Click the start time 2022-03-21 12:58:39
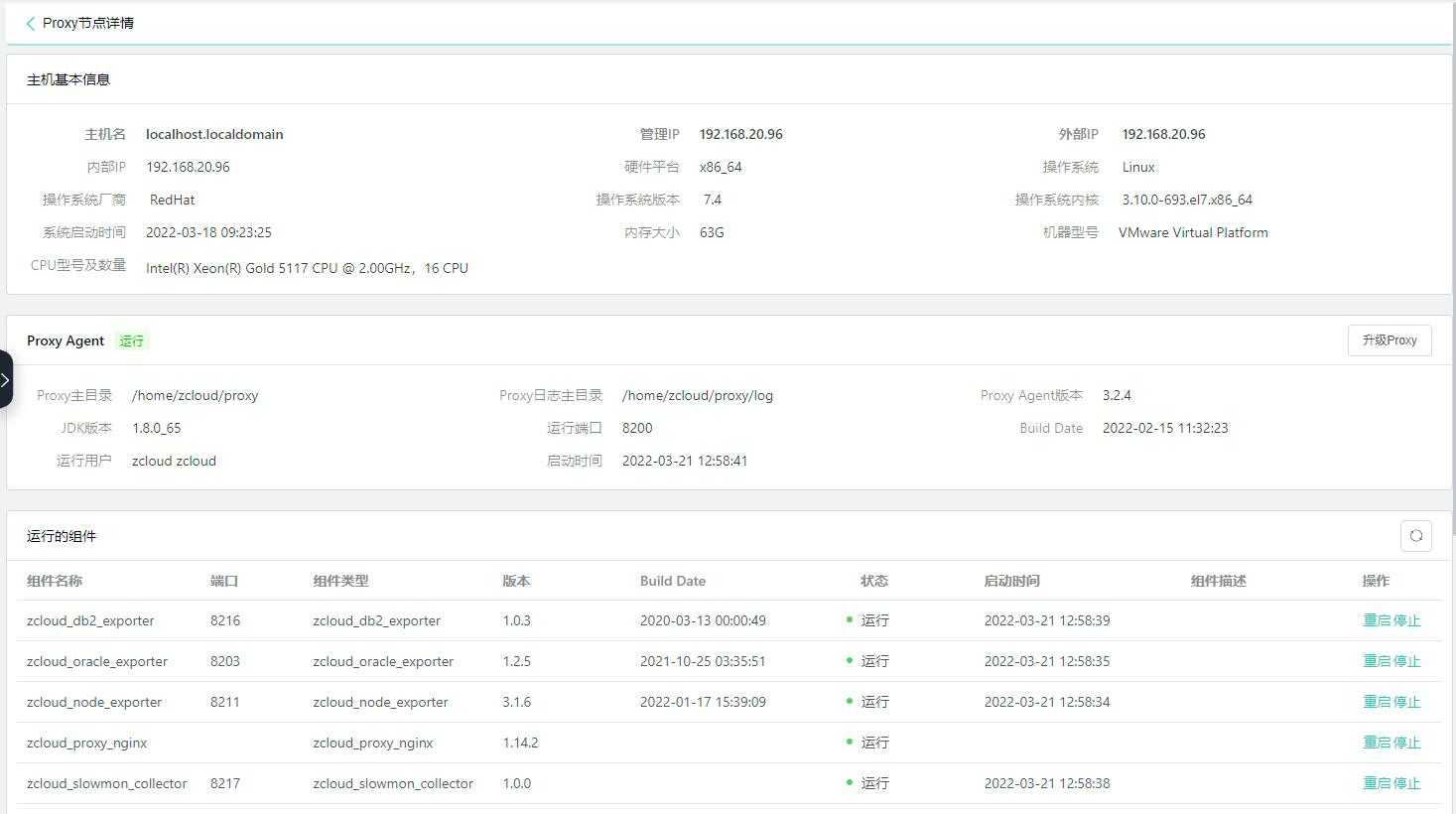 pyautogui.click(x=1047, y=620)
